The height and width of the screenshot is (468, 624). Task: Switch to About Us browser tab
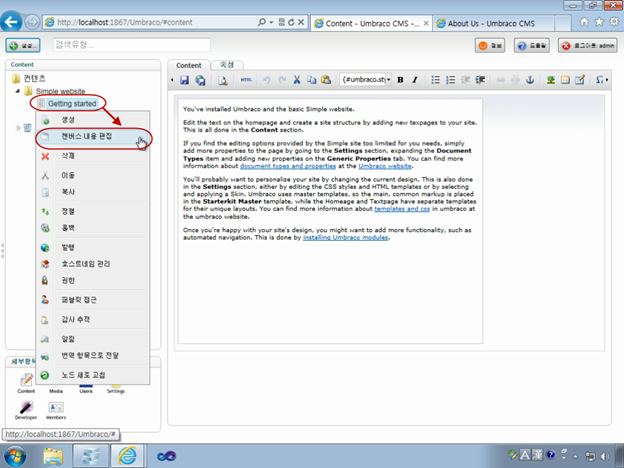point(493,23)
